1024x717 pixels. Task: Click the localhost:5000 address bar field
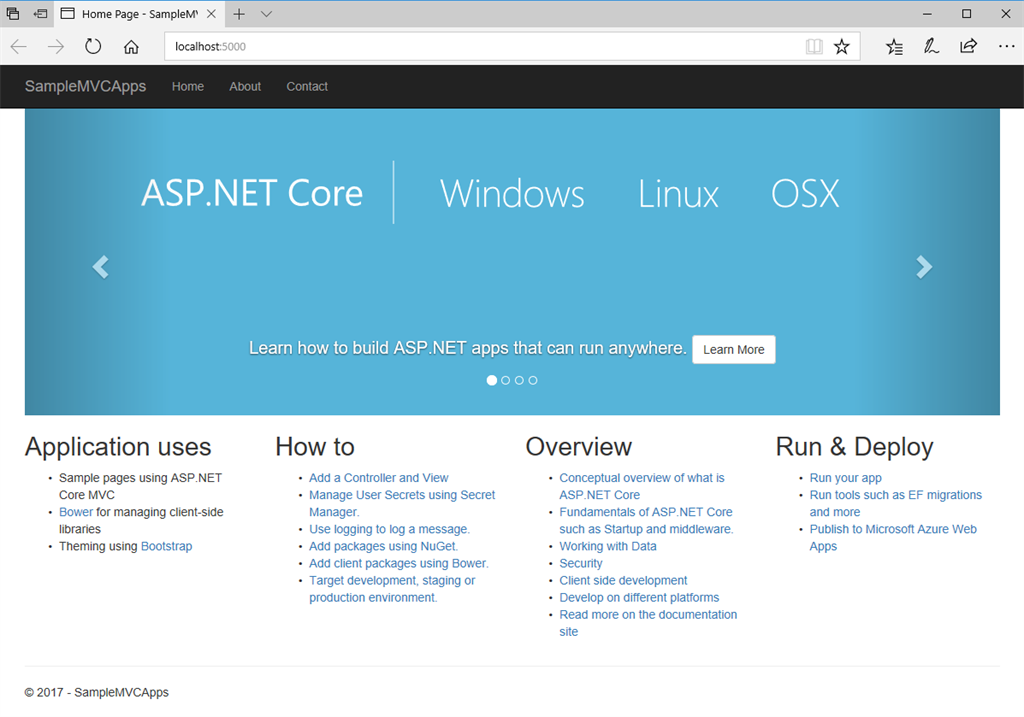(480, 46)
